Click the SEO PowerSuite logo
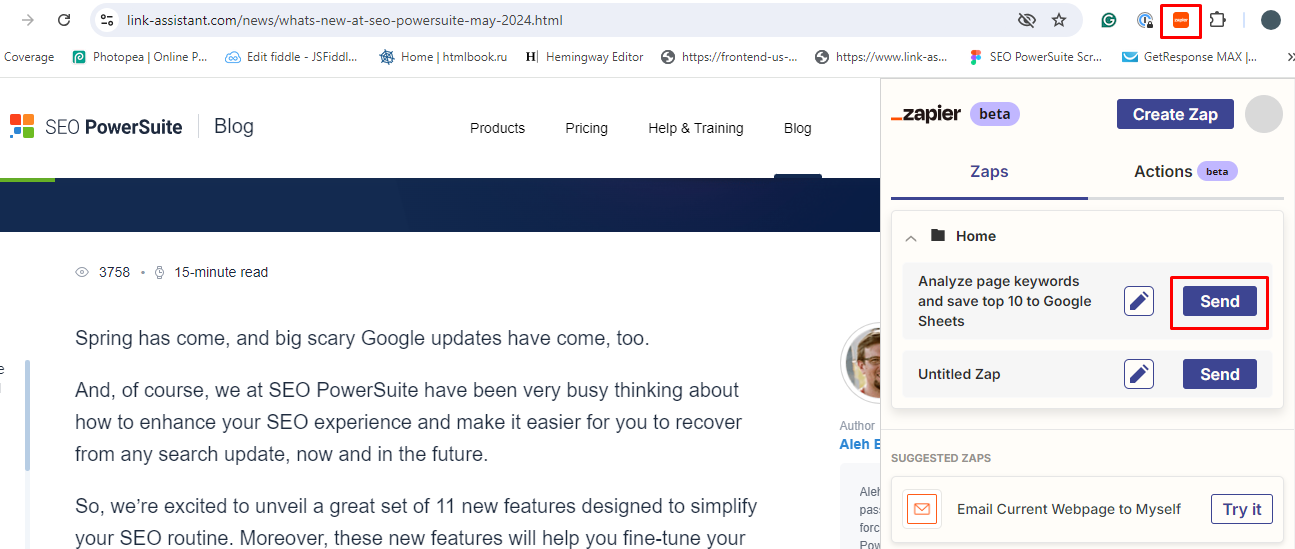Viewport: 1295px width, 549px height. point(96,127)
